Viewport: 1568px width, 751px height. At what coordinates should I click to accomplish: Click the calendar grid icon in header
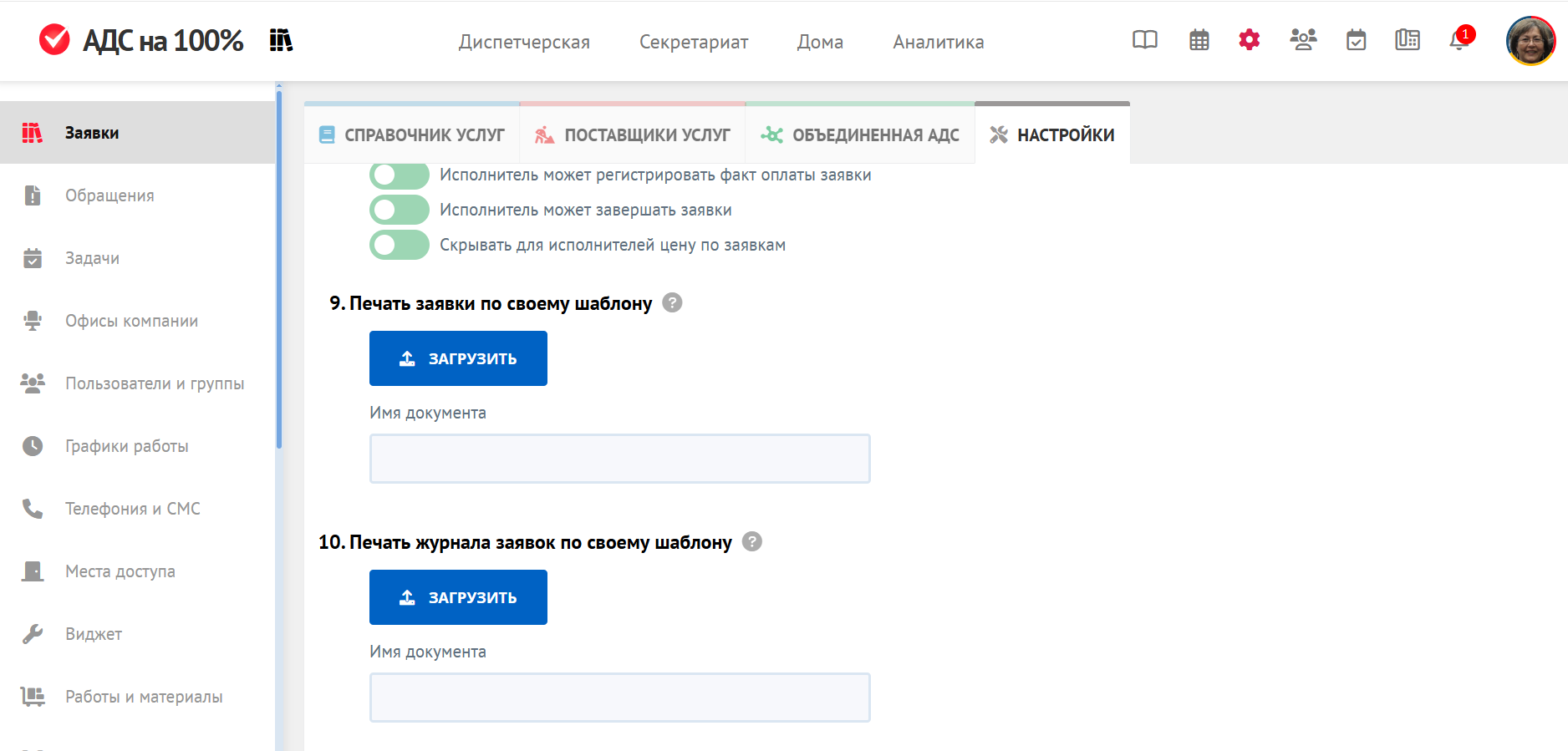click(x=1199, y=40)
